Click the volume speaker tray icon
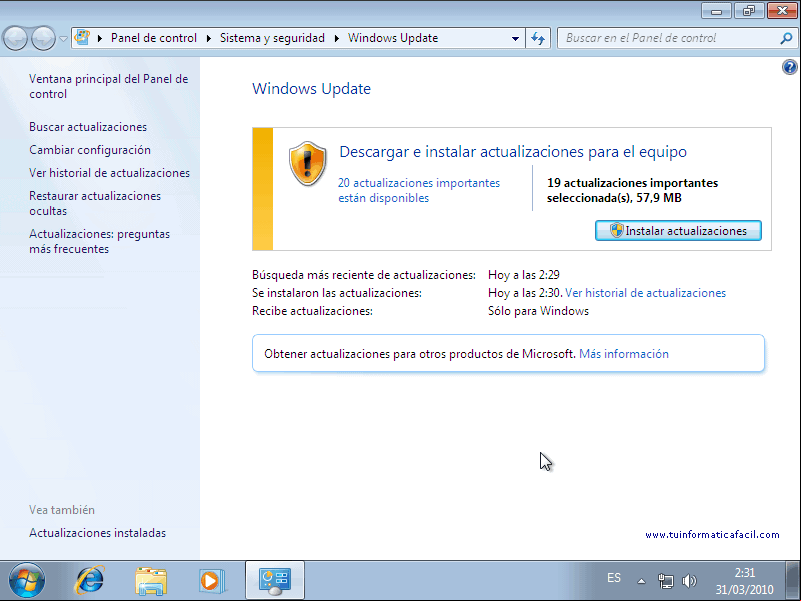This screenshot has width=801, height=601. [689, 581]
